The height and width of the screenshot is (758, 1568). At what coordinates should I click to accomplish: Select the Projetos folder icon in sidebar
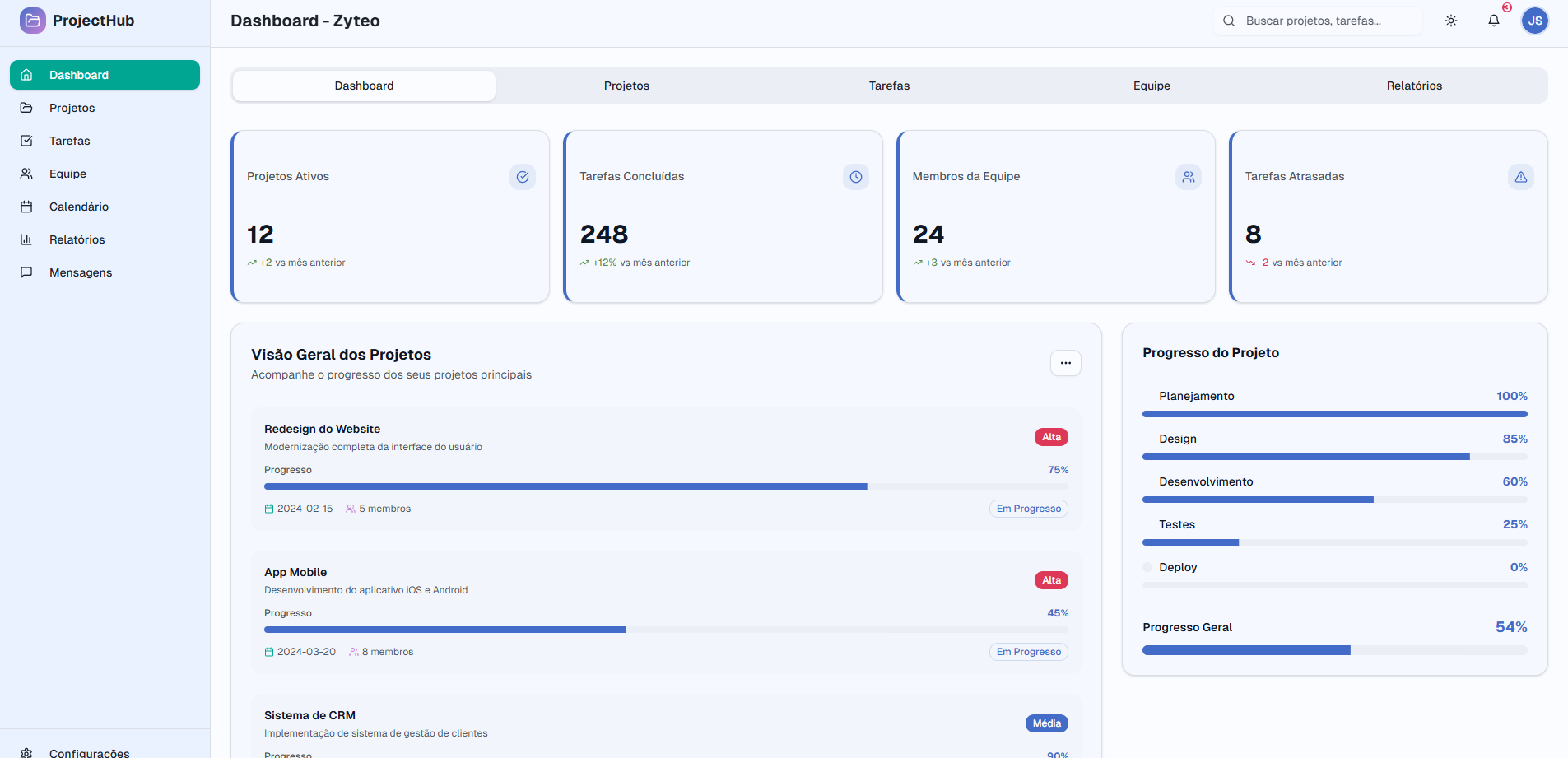click(x=27, y=108)
